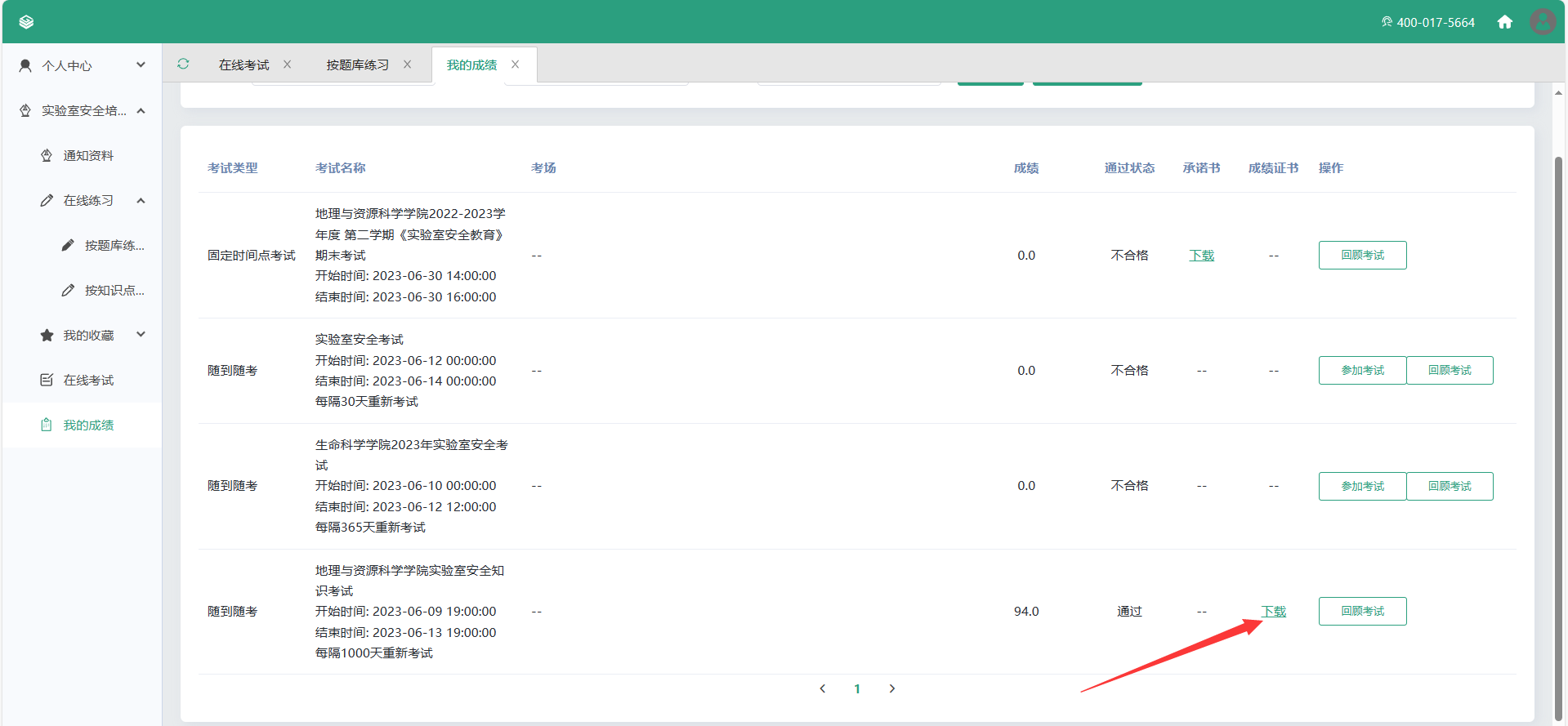This screenshot has height=726, width=1568.
Task: Switch to the 按题库练习 tab
Action: click(x=357, y=65)
